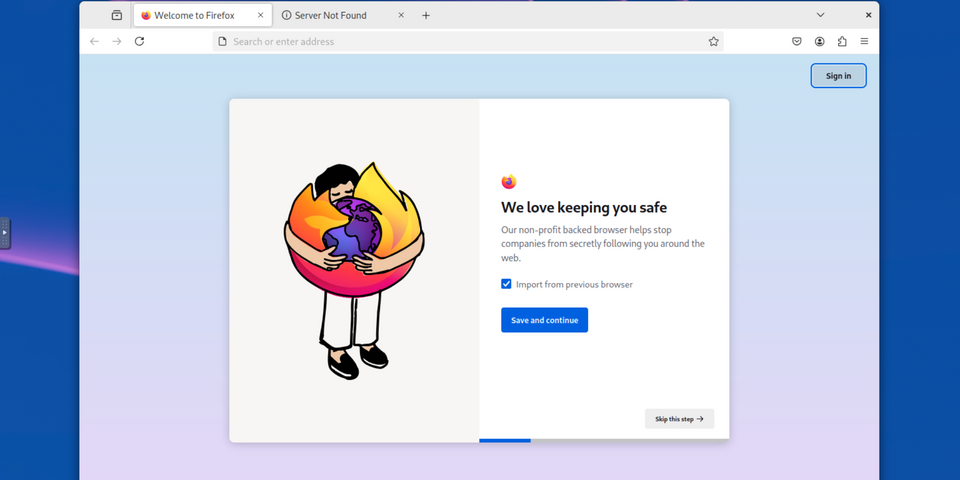Image resolution: width=960 pixels, height=480 pixels.
Task: Click the Firefox hugging globe illustration
Action: [x=354, y=271]
